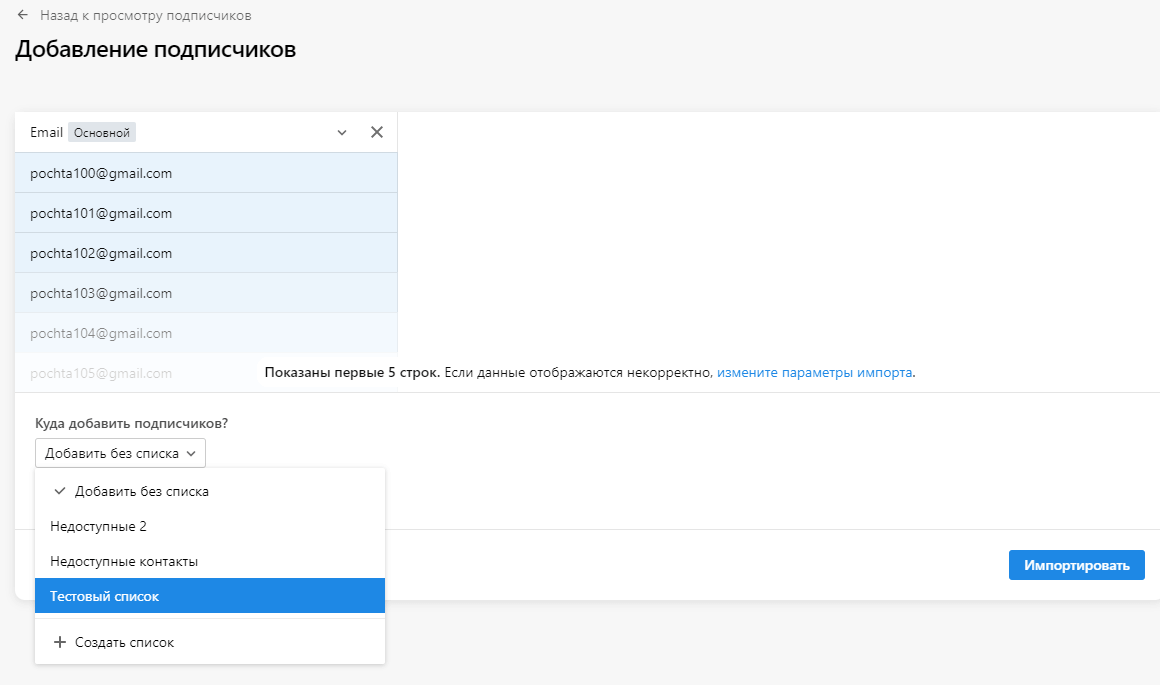The height and width of the screenshot is (685, 1160).
Task: Select Тестовый список from the list
Action: coord(103,595)
